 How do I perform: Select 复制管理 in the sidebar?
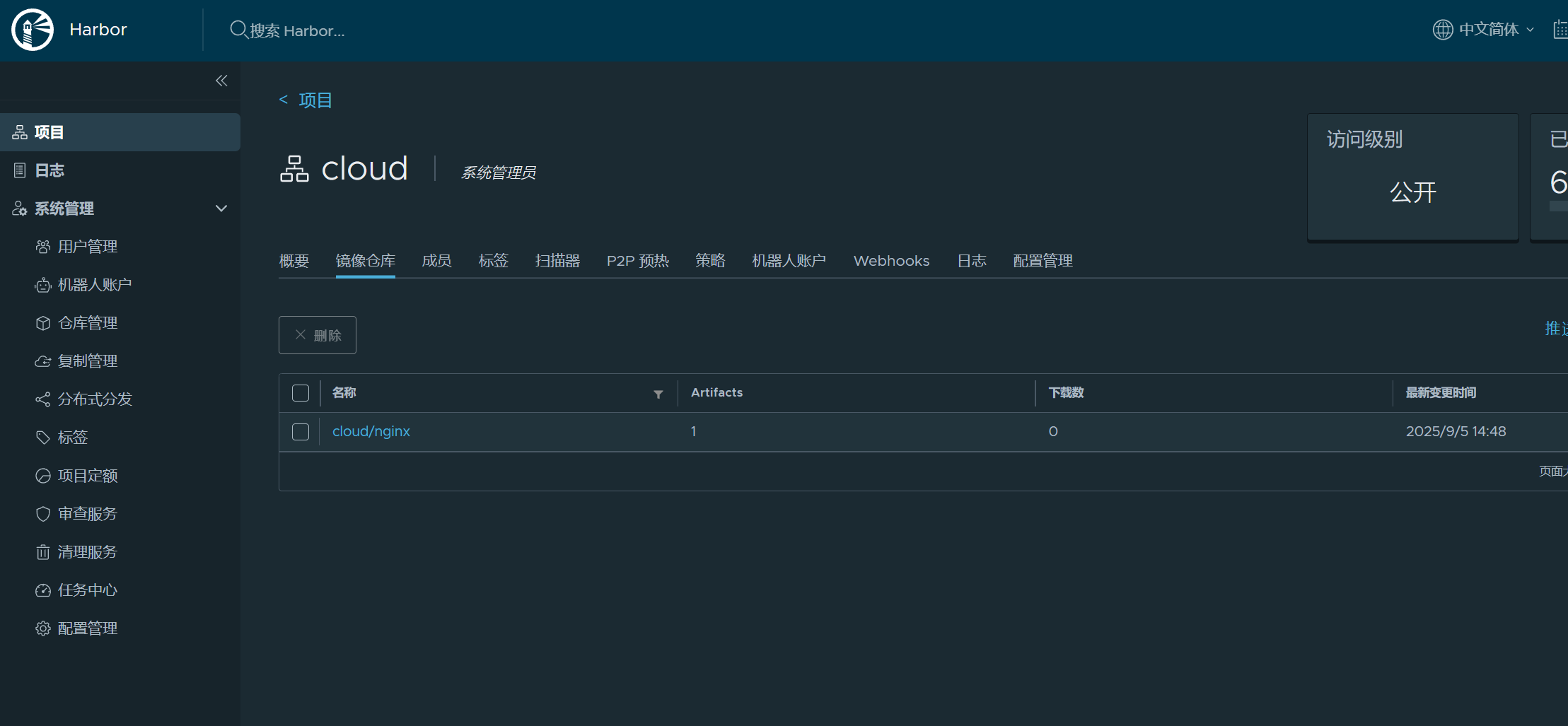(88, 361)
